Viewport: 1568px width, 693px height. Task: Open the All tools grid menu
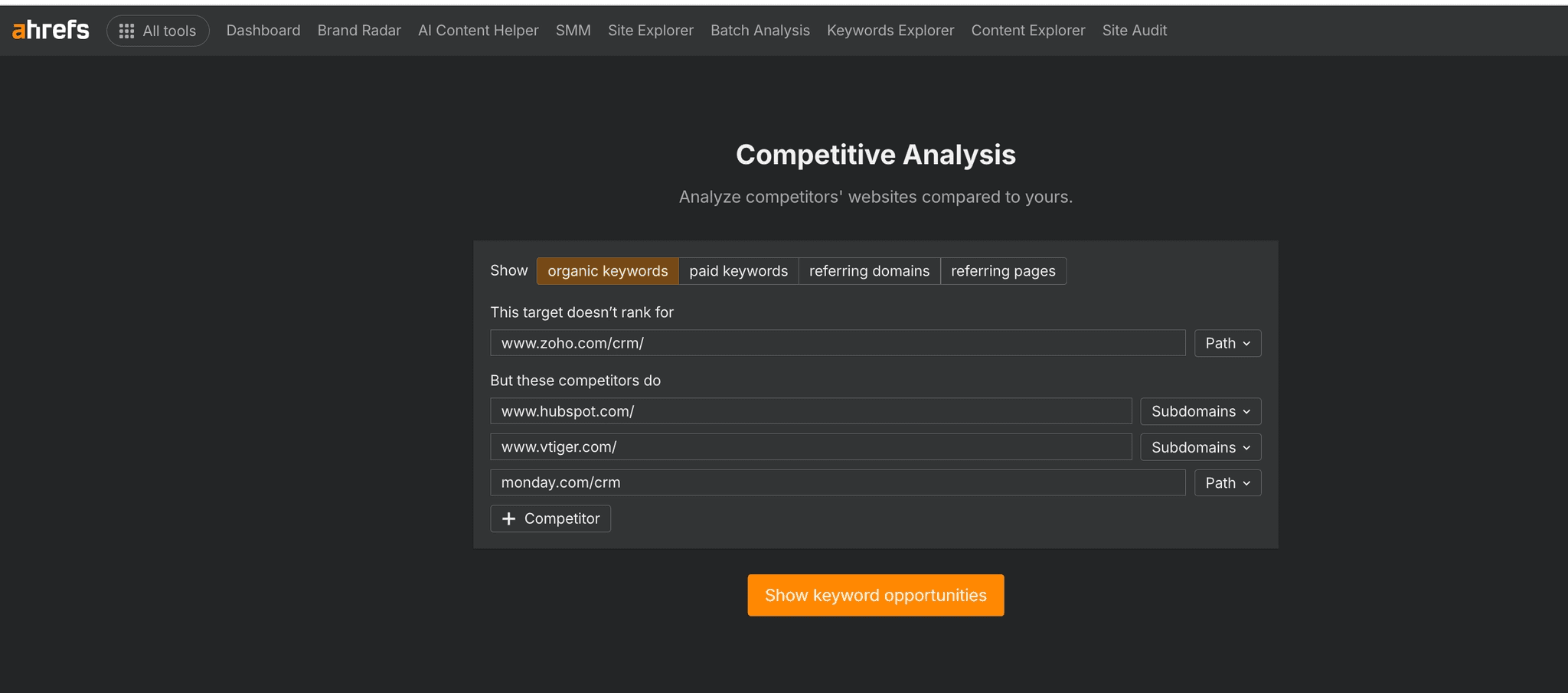click(x=158, y=31)
